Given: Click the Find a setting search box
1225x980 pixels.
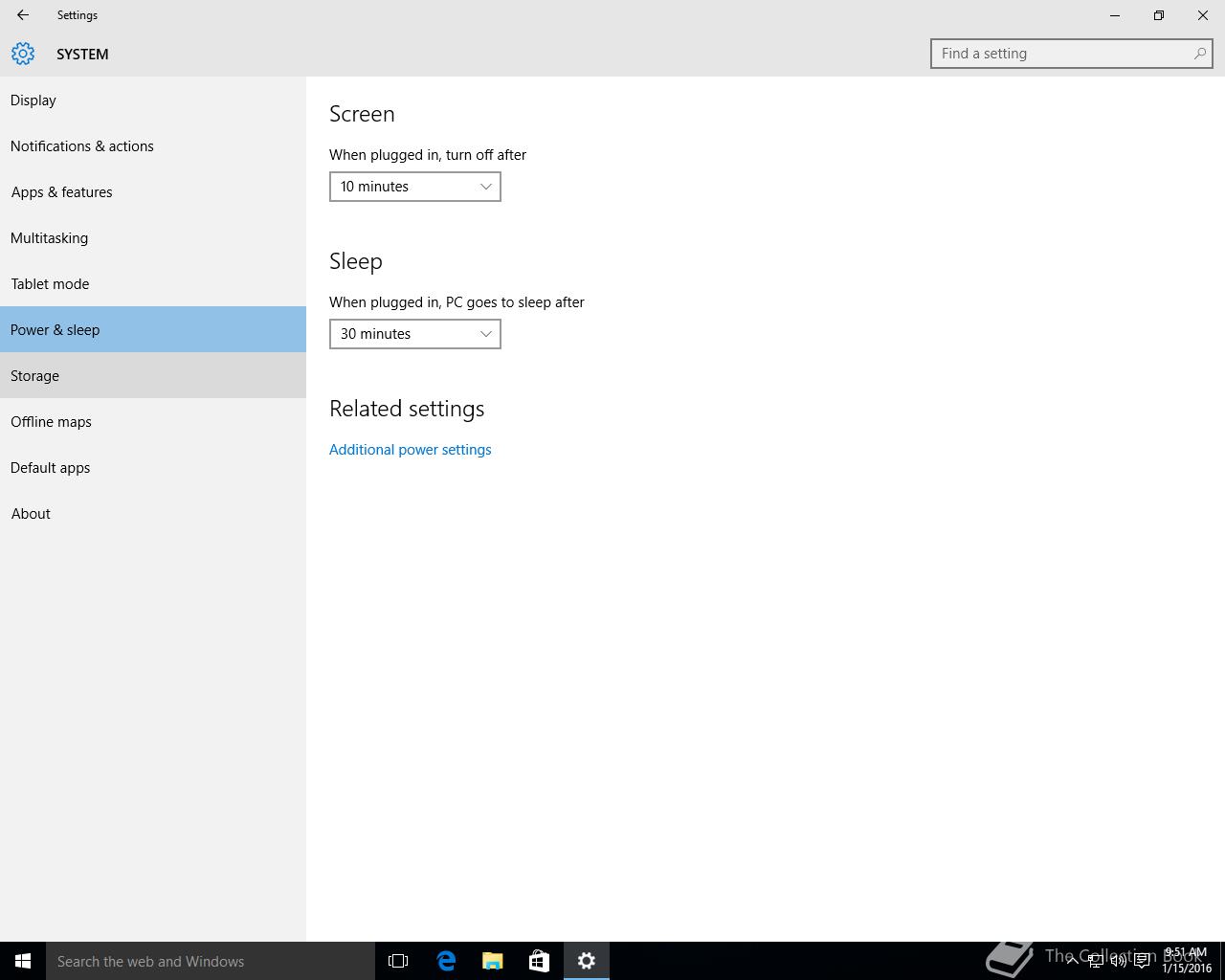Looking at the screenshot, I should point(1062,54).
